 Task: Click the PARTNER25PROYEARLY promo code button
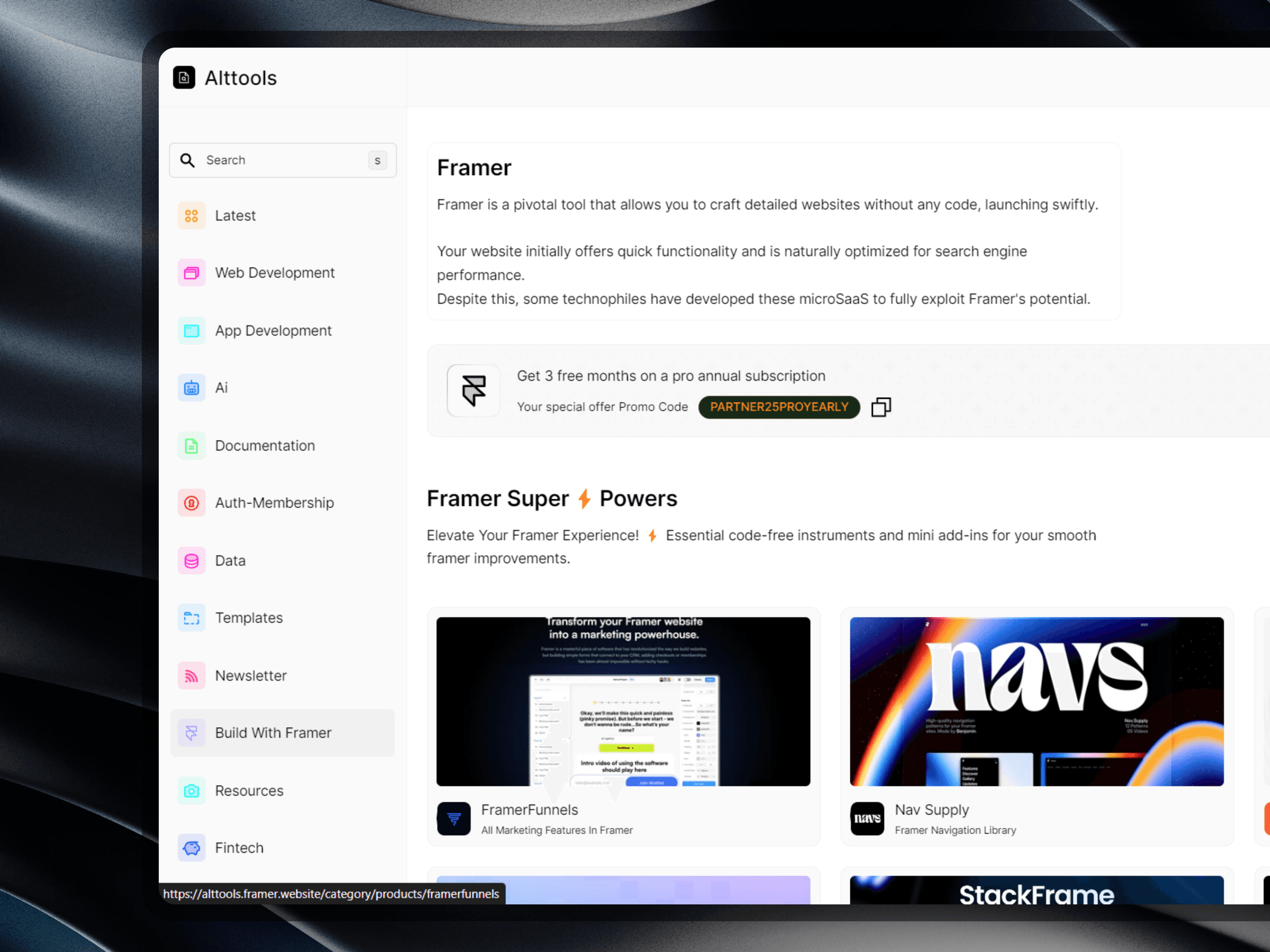click(779, 407)
